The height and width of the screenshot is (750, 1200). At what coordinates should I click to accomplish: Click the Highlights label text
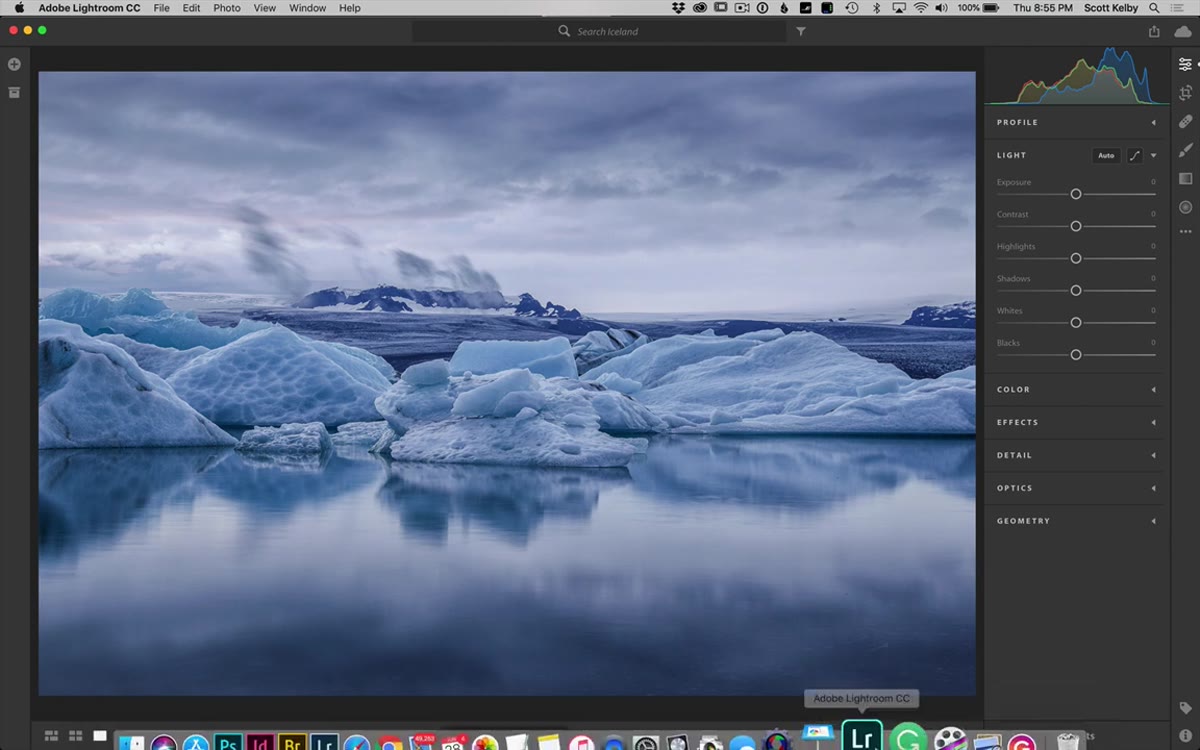point(1016,246)
